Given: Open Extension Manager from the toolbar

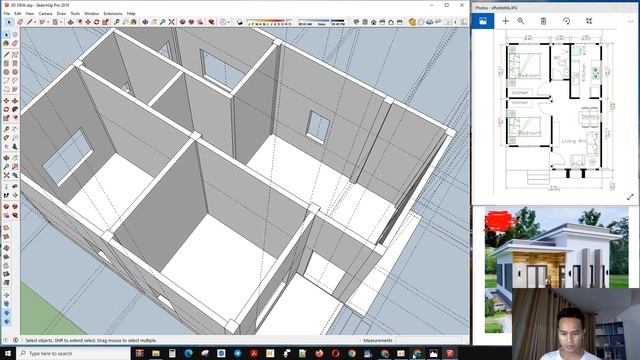Looking at the screenshot, I should (x=211, y=22).
